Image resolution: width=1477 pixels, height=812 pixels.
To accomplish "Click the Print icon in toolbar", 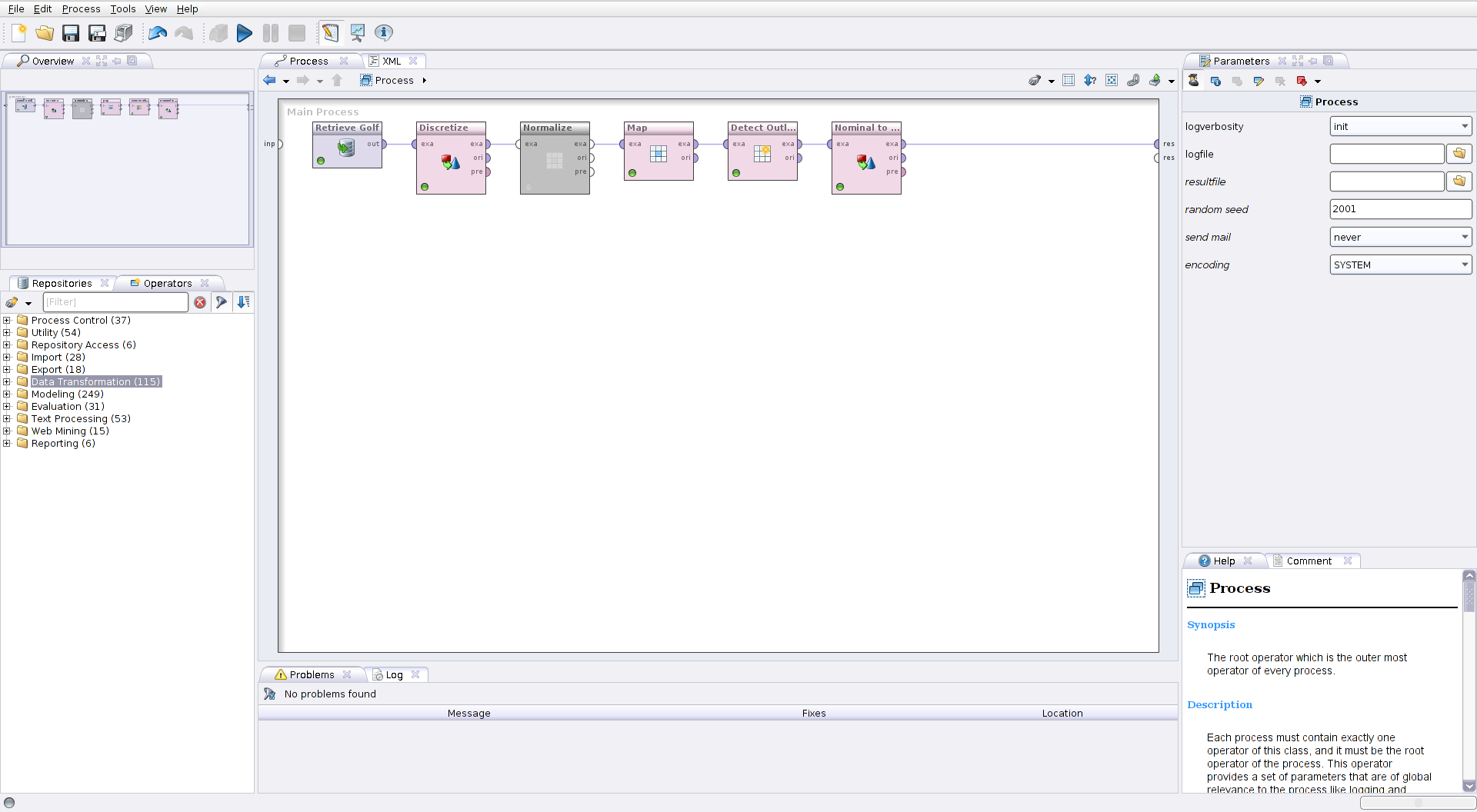I will (123, 33).
